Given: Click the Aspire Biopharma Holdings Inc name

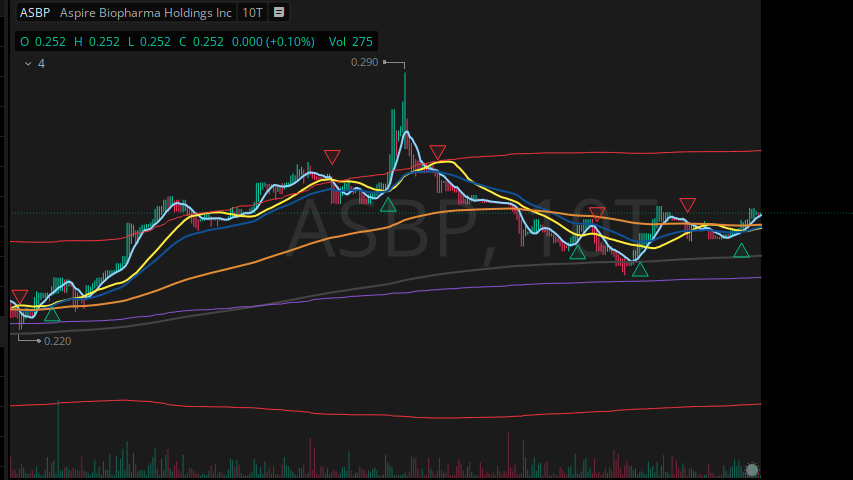Looking at the screenshot, I should click(x=146, y=13).
